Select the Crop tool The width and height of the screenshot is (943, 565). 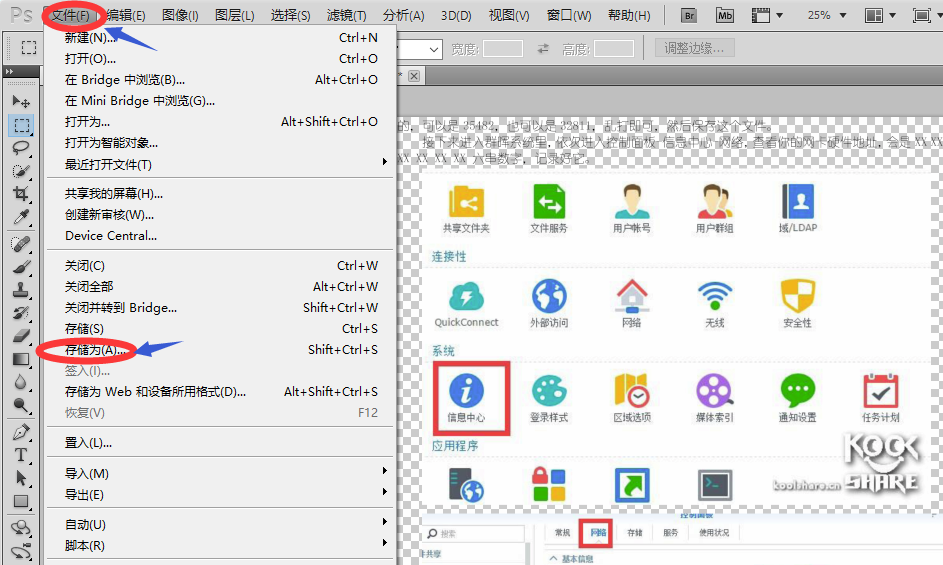(x=20, y=193)
